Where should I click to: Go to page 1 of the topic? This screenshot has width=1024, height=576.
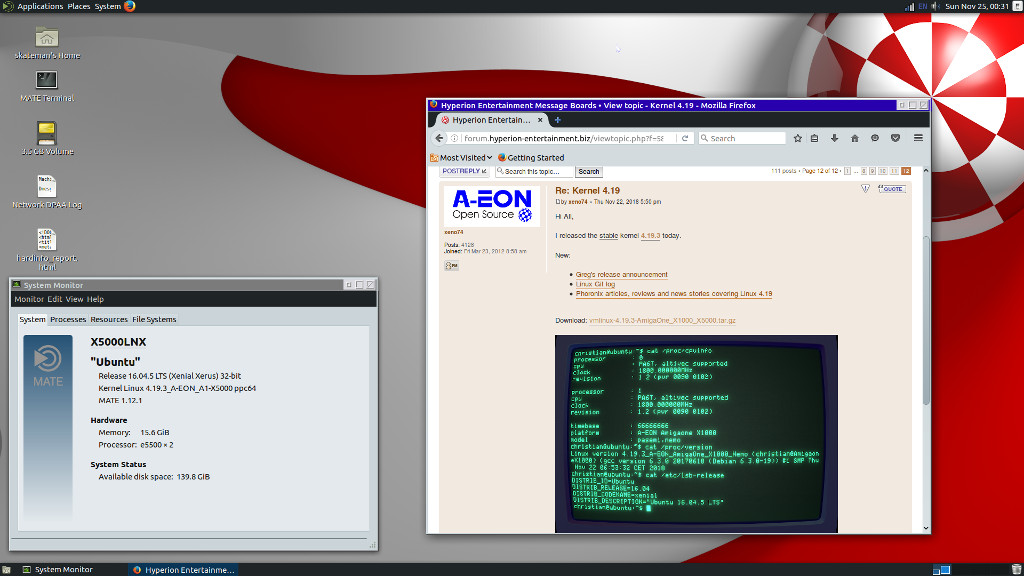point(847,171)
